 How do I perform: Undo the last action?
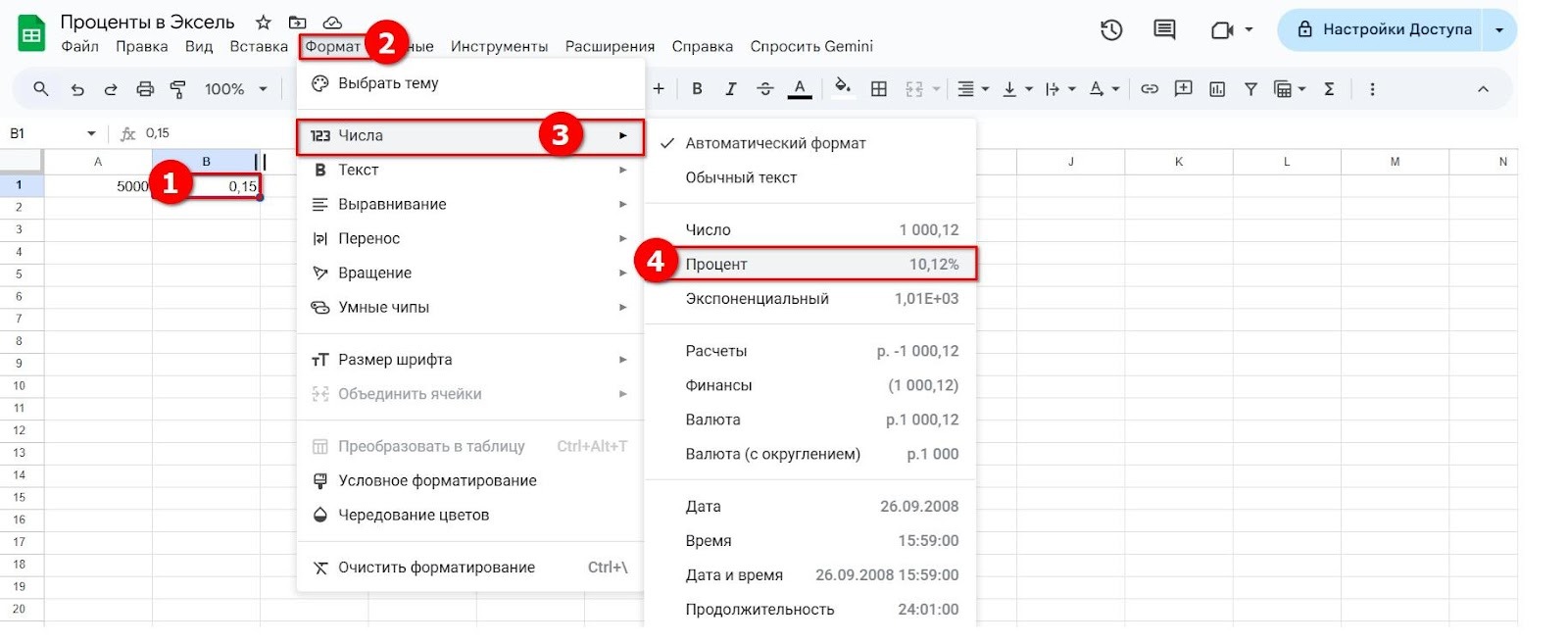[x=77, y=89]
